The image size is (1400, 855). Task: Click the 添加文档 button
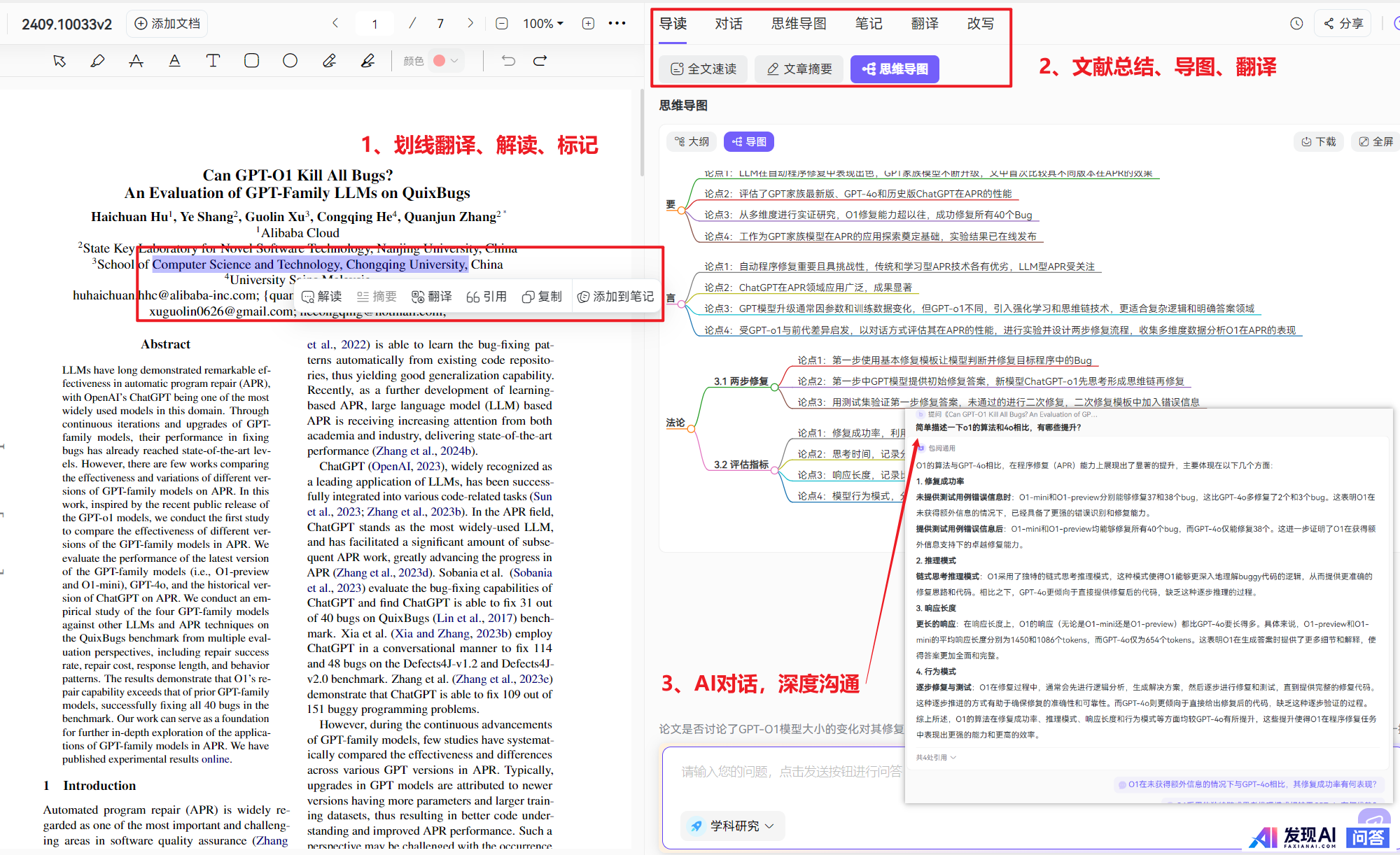point(167,24)
